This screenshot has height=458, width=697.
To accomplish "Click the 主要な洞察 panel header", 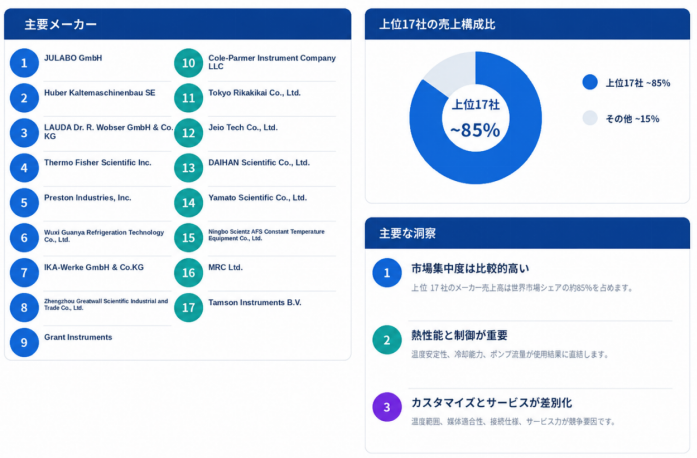I will coord(527,233).
